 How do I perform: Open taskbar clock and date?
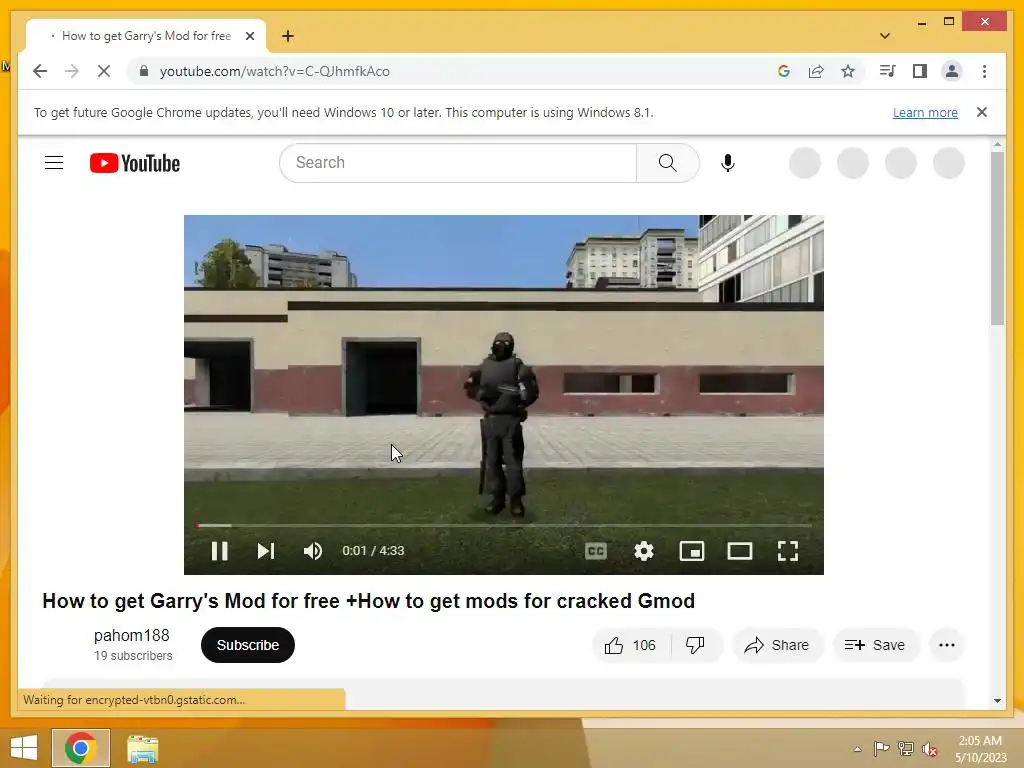point(980,749)
